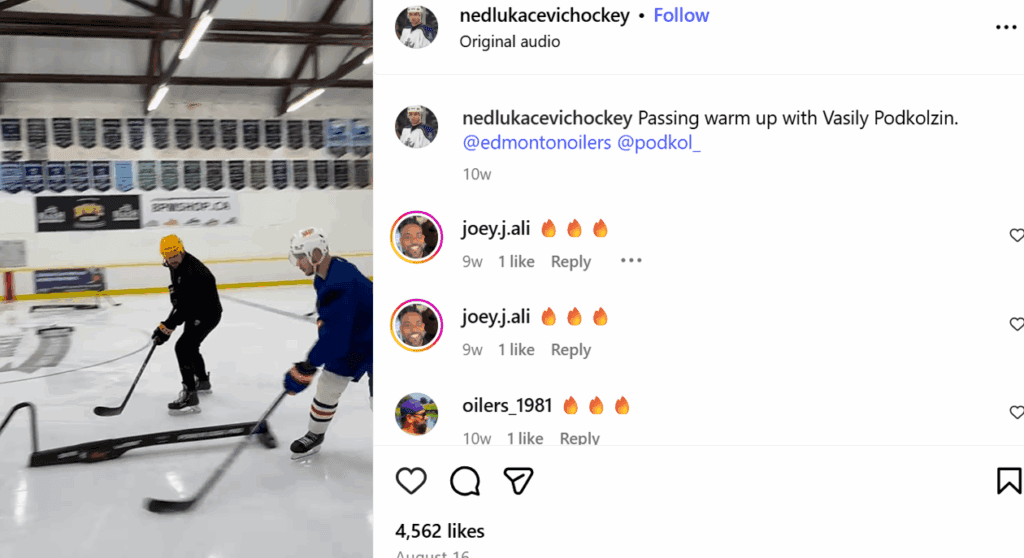The height and width of the screenshot is (558, 1024).
Task: Open comment options next to first joey.j.ali reply
Action: (x=630, y=261)
